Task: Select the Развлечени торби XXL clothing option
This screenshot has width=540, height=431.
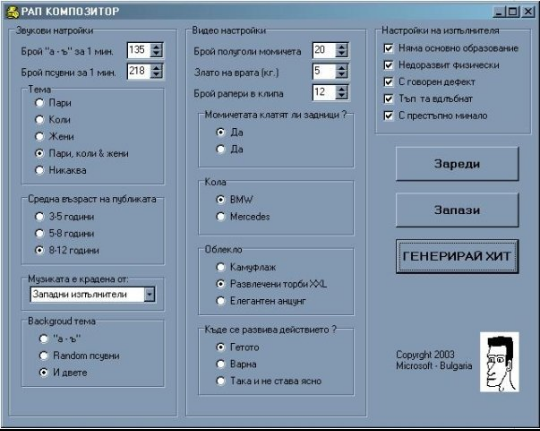Action: [220, 284]
